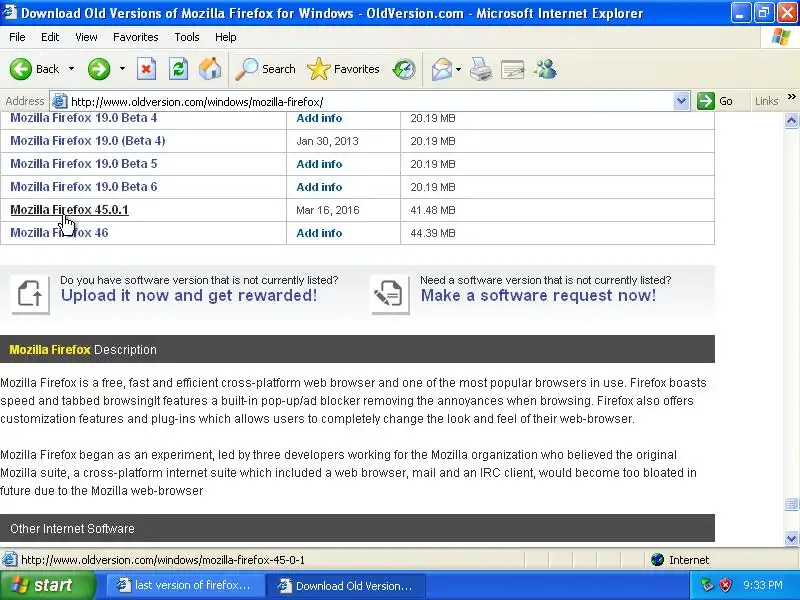Image resolution: width=800 pixels, height=600 pixels.
Task: Click the Mail envelope icon
Action: [x=441, y=69]
